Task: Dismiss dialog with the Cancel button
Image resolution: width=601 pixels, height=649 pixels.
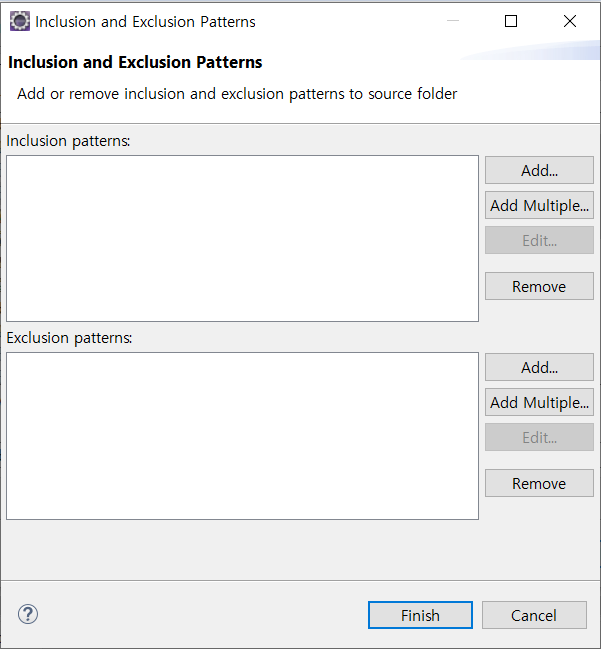Action: (534, 615)
